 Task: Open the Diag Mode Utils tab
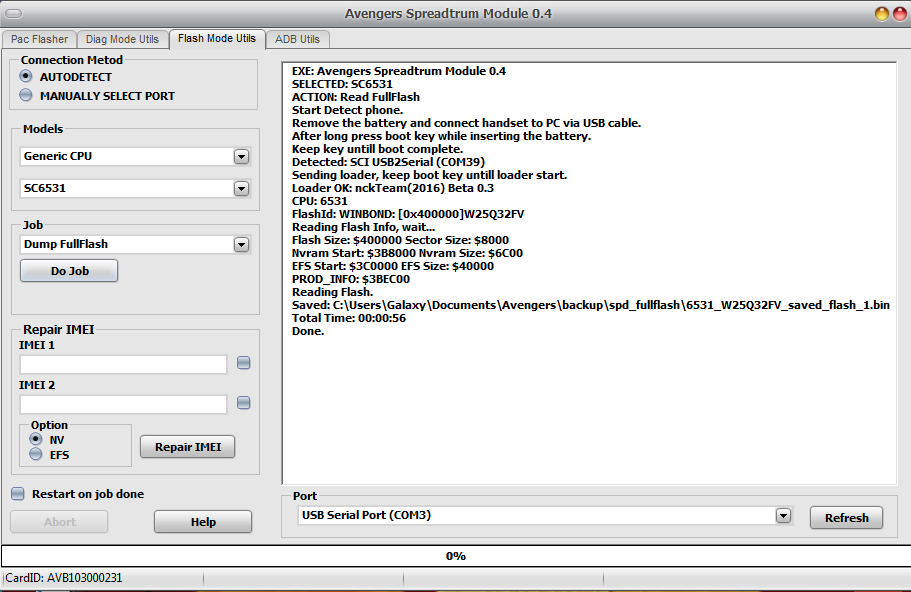click(122, 39)
